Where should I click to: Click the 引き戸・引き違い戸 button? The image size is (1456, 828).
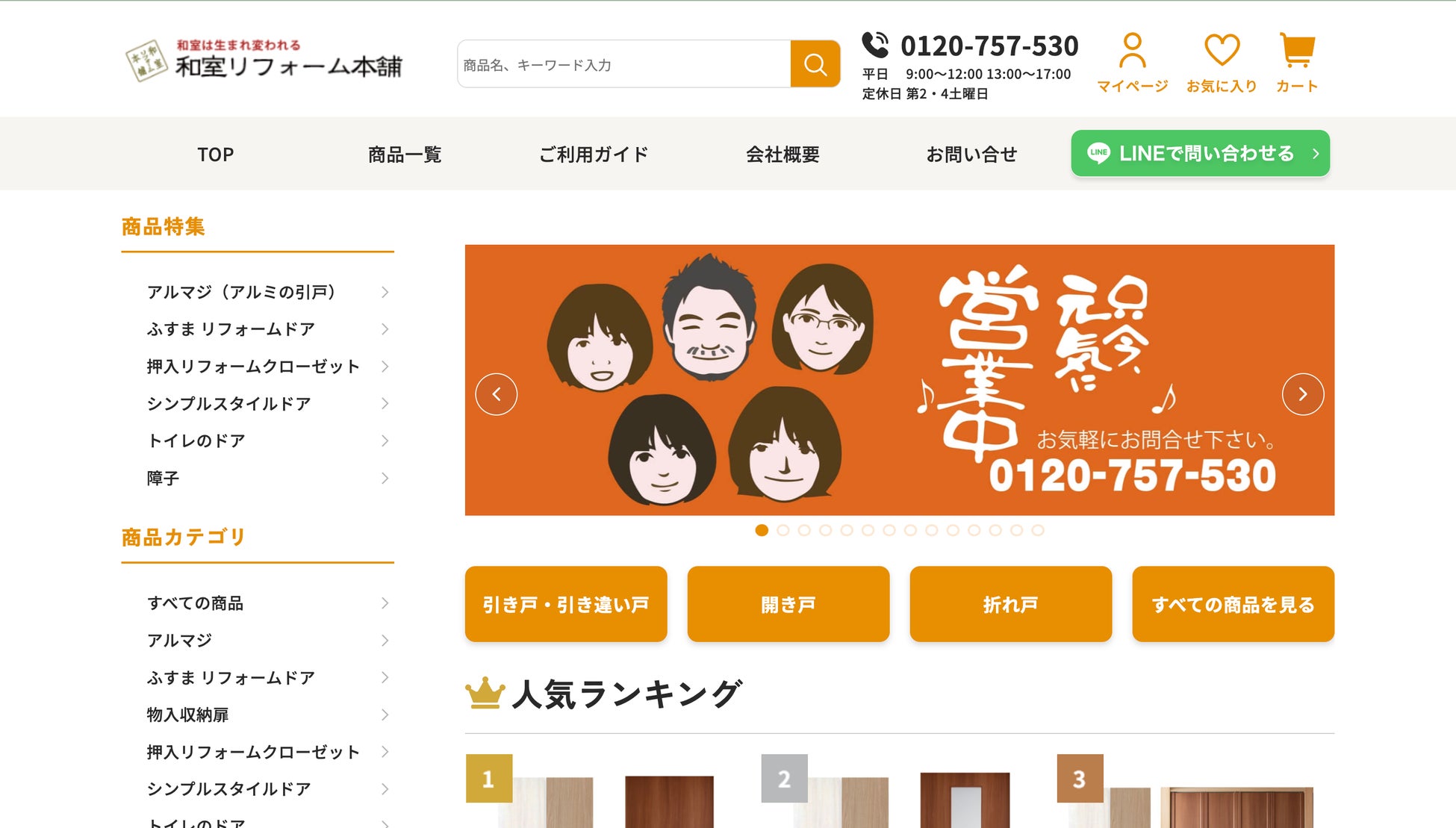click(566, 604)
